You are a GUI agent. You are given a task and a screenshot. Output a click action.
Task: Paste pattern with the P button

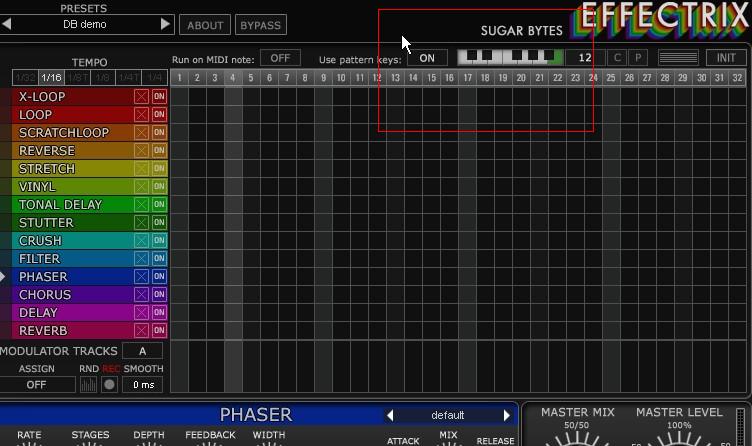pyautogui.click(x=638, y=58)
